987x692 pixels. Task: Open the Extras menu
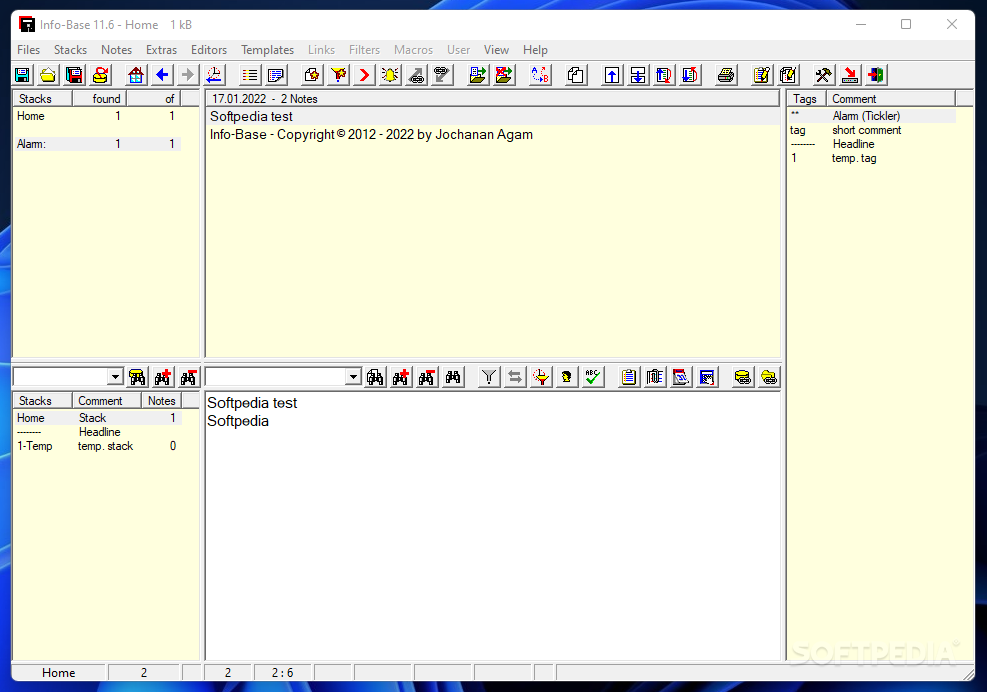coord(161,50)
